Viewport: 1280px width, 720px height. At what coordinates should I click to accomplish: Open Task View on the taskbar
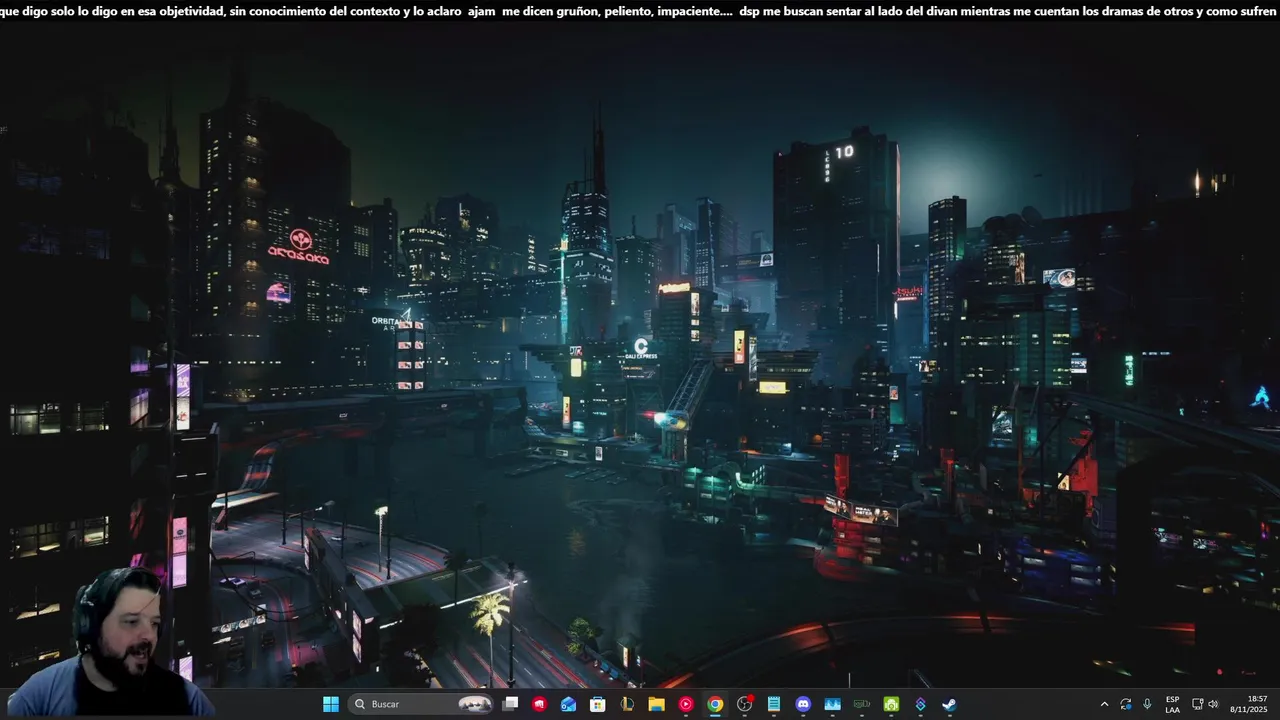[x=510, y=704]
